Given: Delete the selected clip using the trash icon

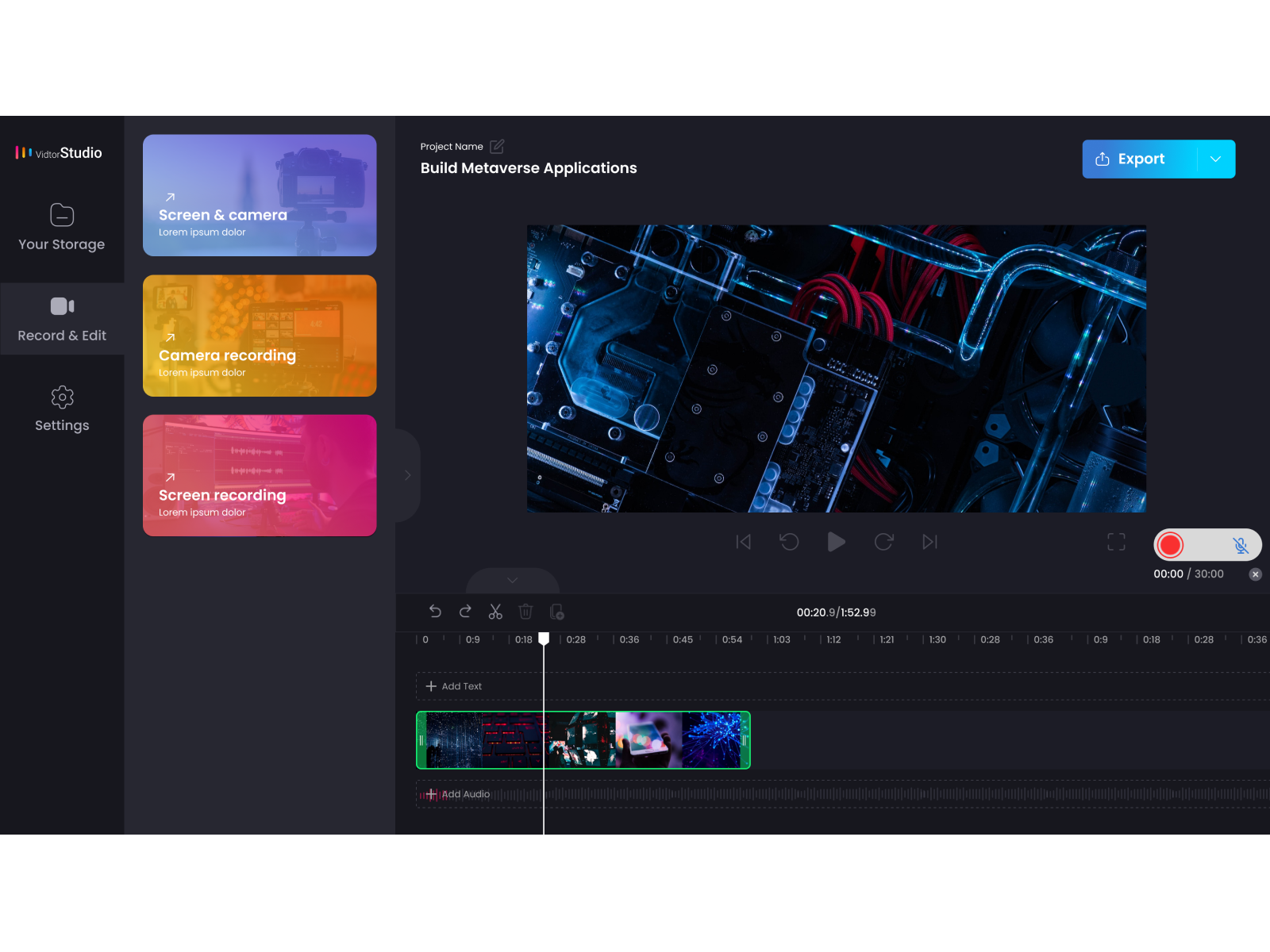Looking at the screenshot, I should pos(525,612).
